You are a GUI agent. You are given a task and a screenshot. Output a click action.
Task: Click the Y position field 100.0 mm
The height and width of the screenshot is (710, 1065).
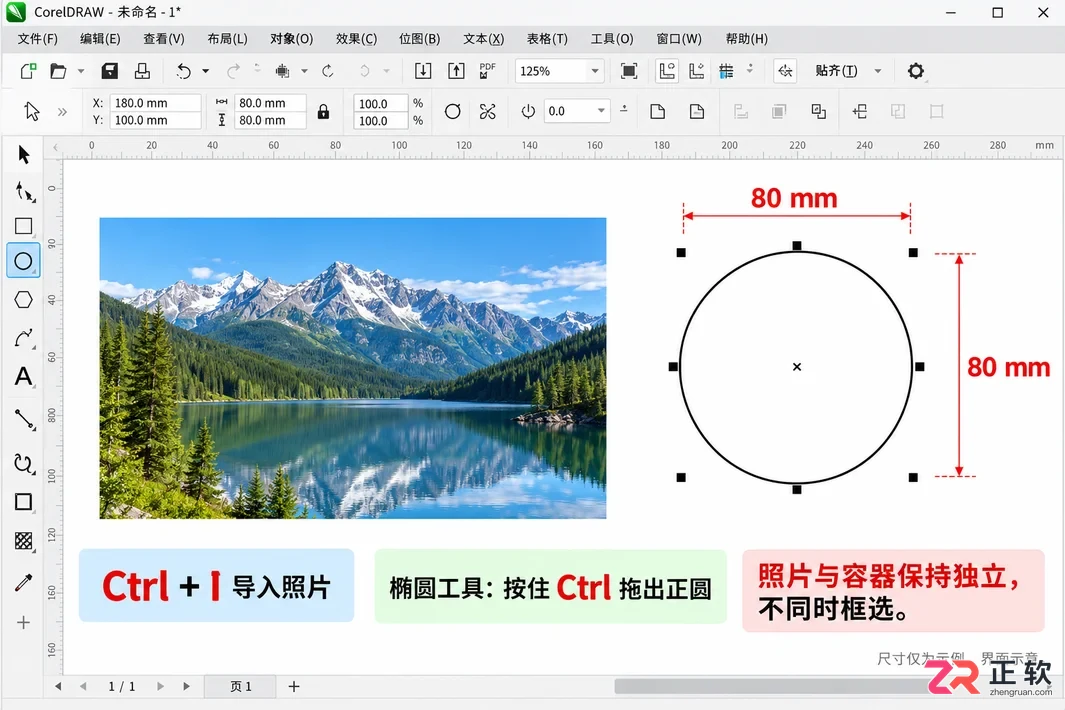point(156,120)
